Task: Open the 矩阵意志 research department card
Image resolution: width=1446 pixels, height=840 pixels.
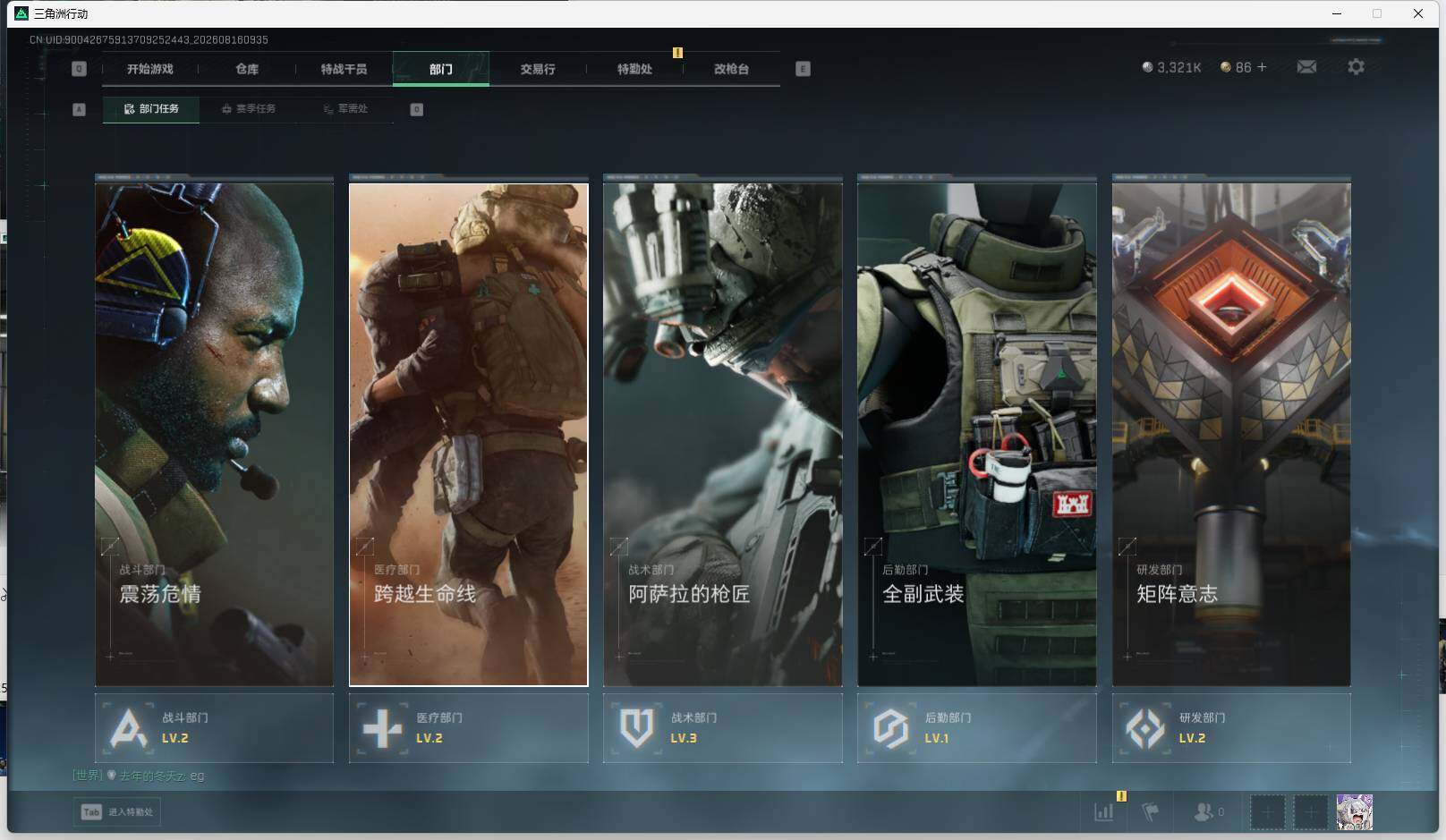Action: [1231, 434]
